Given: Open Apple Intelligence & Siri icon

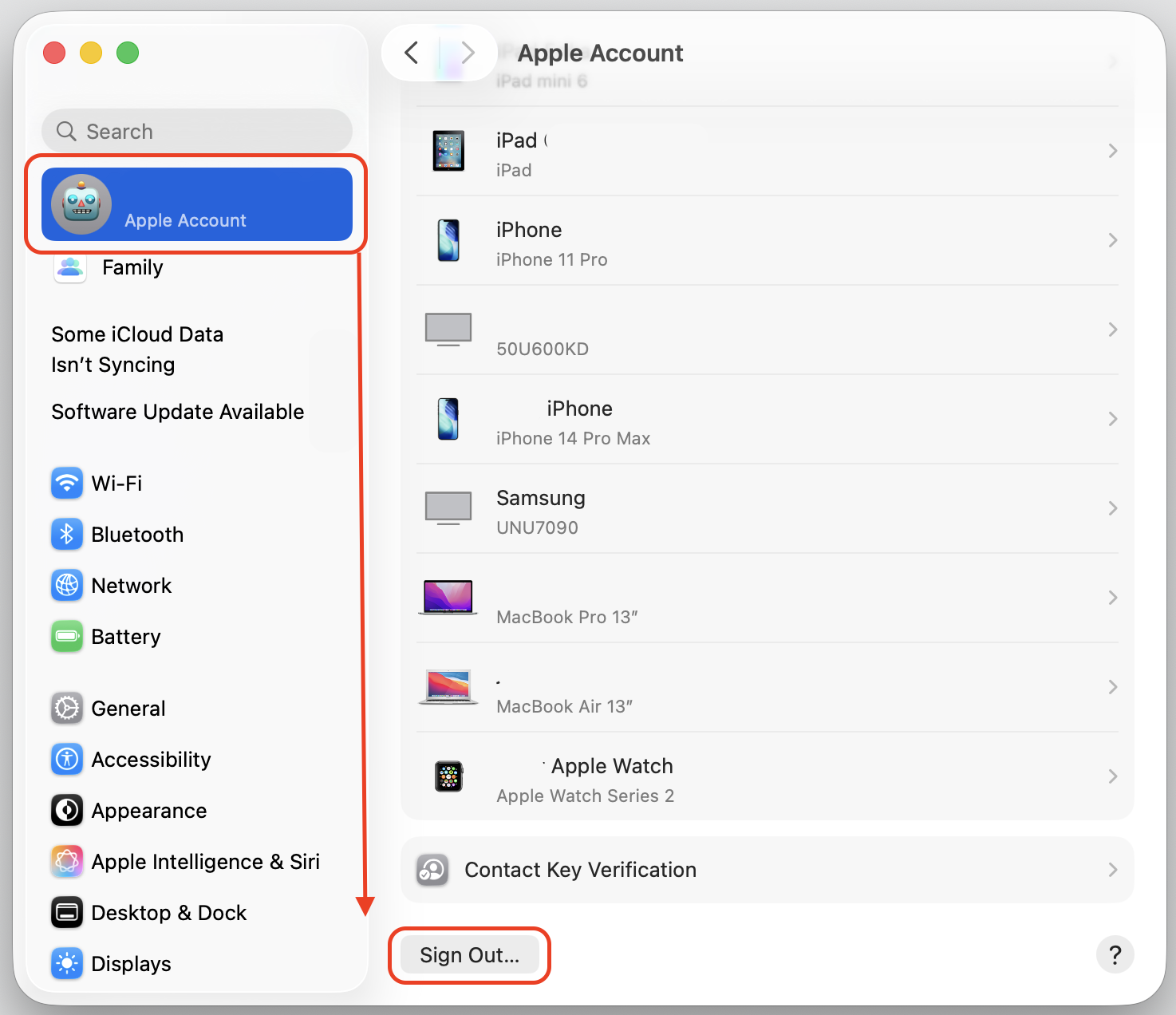Looking at the screenshot, I should click(x=67, y=861).
